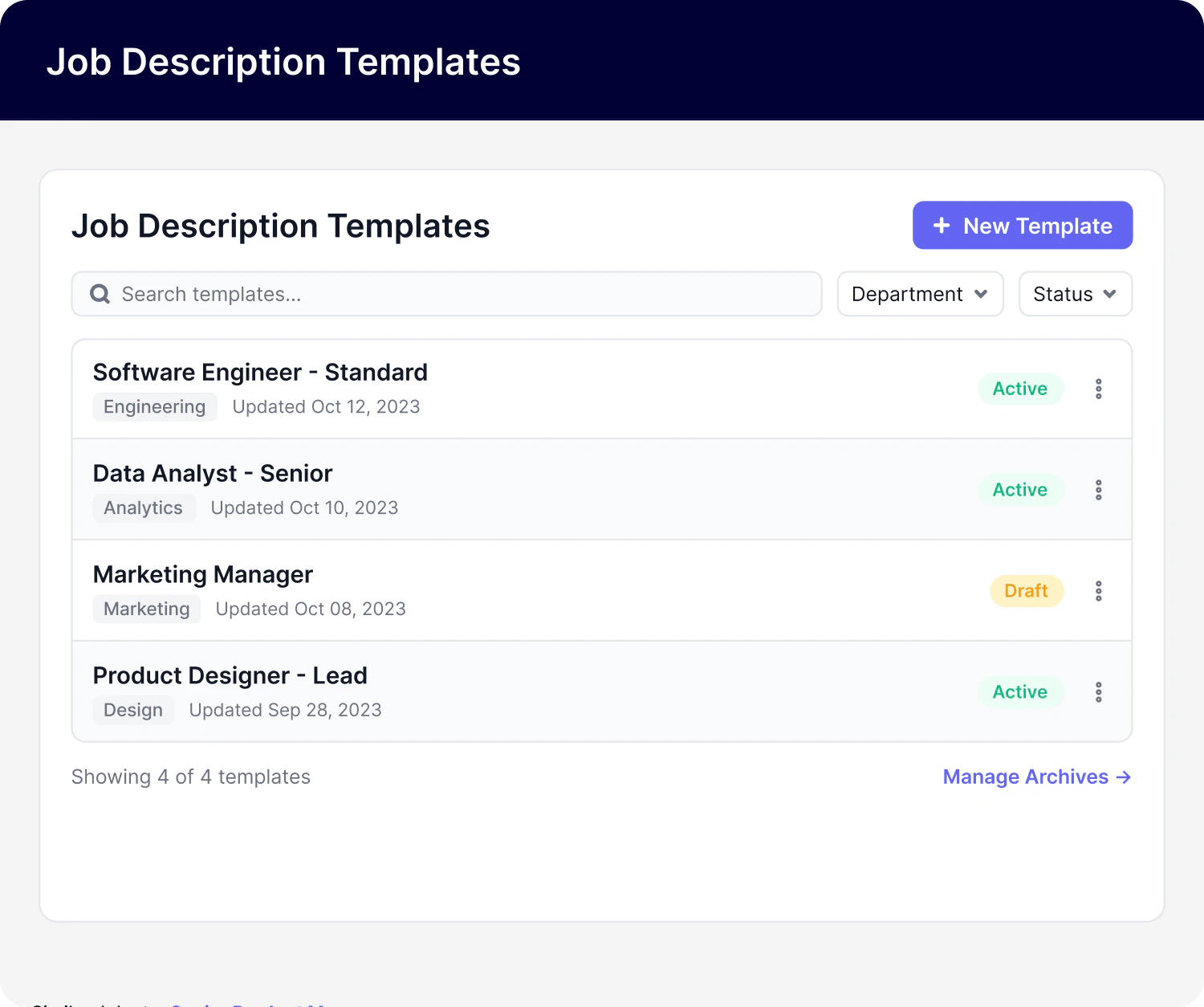1204x1007 pixels.
Task: Open options menu for Marketing Manager
Action: [1098, 591]
